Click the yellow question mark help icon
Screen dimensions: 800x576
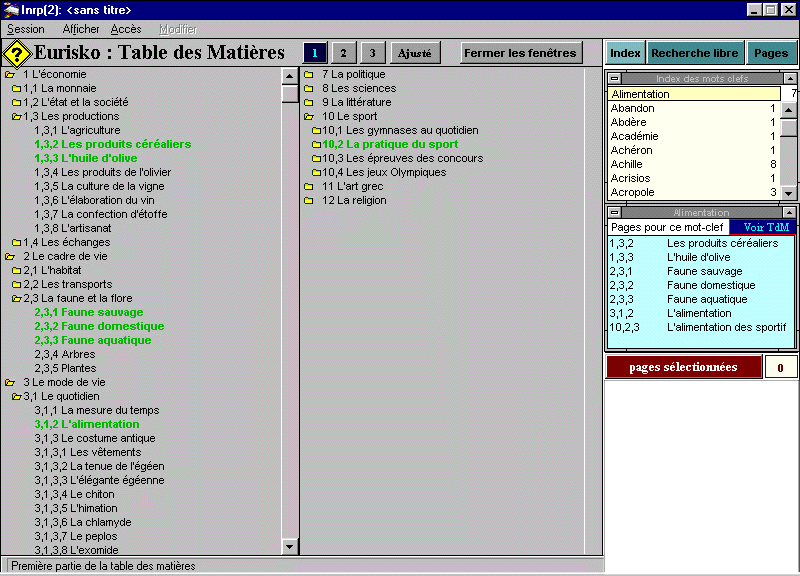point(17,54)
